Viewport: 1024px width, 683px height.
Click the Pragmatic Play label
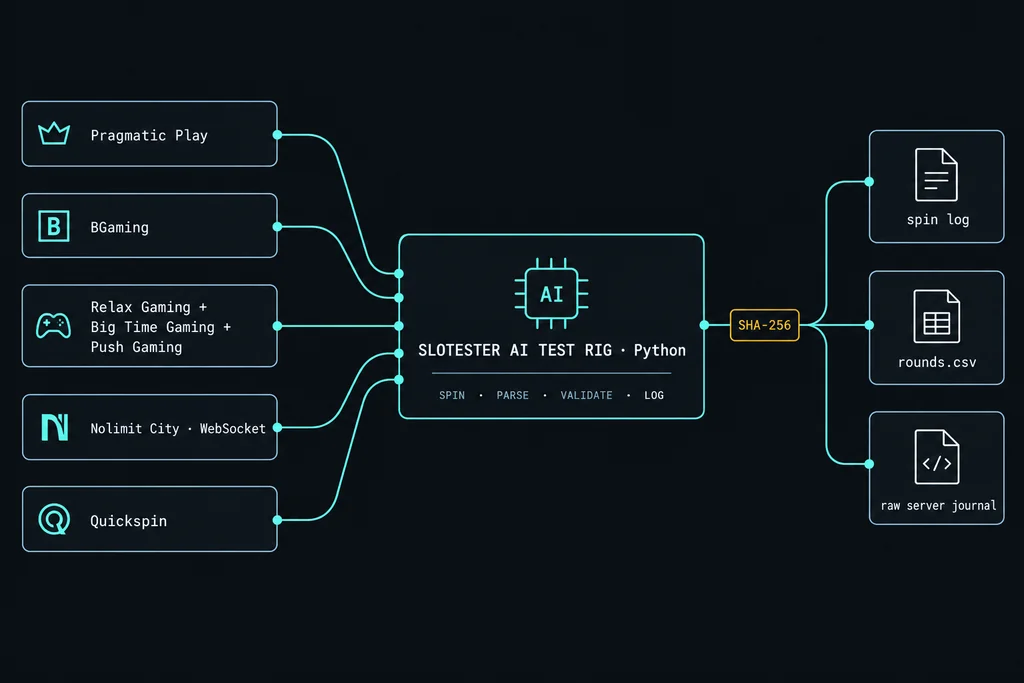149,136
